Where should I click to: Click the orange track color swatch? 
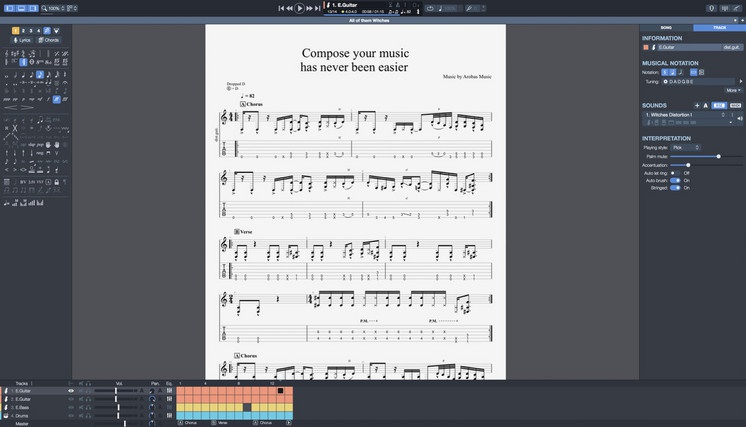646,47
